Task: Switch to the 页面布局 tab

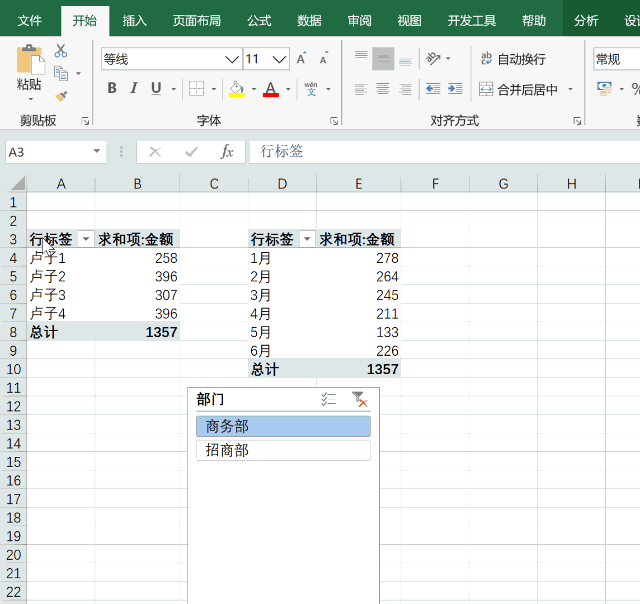Action: (x=196, y=20)
